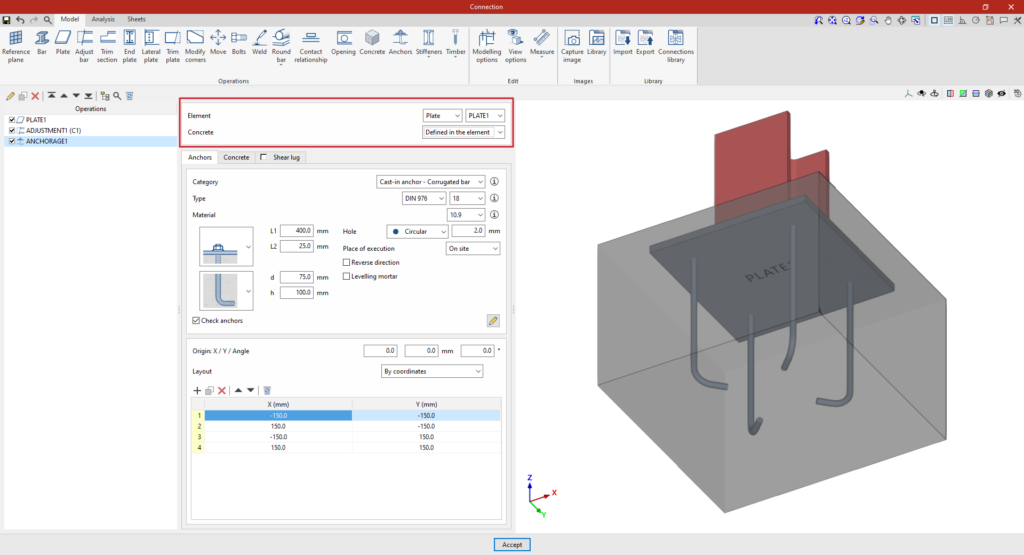Choose the Capture image tool
This screenshot has height=555, width=1024.
[572, 44]
